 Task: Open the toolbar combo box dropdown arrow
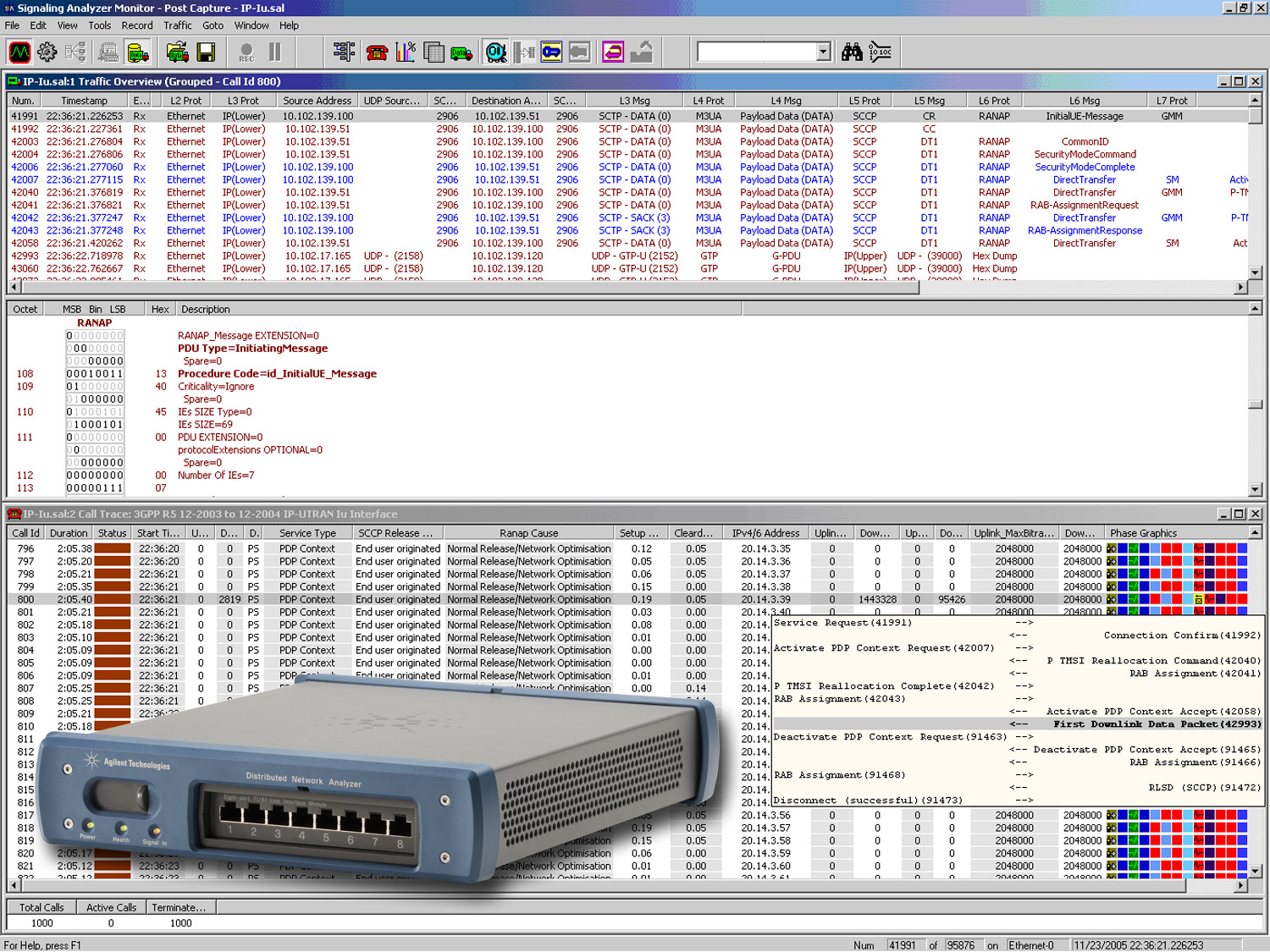[x=823, y=52]
